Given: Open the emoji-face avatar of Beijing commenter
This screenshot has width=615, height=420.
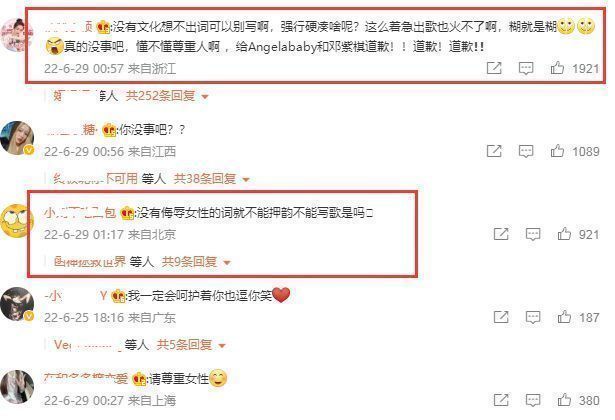Looking at the screenshot, I should tap(17, 220).
